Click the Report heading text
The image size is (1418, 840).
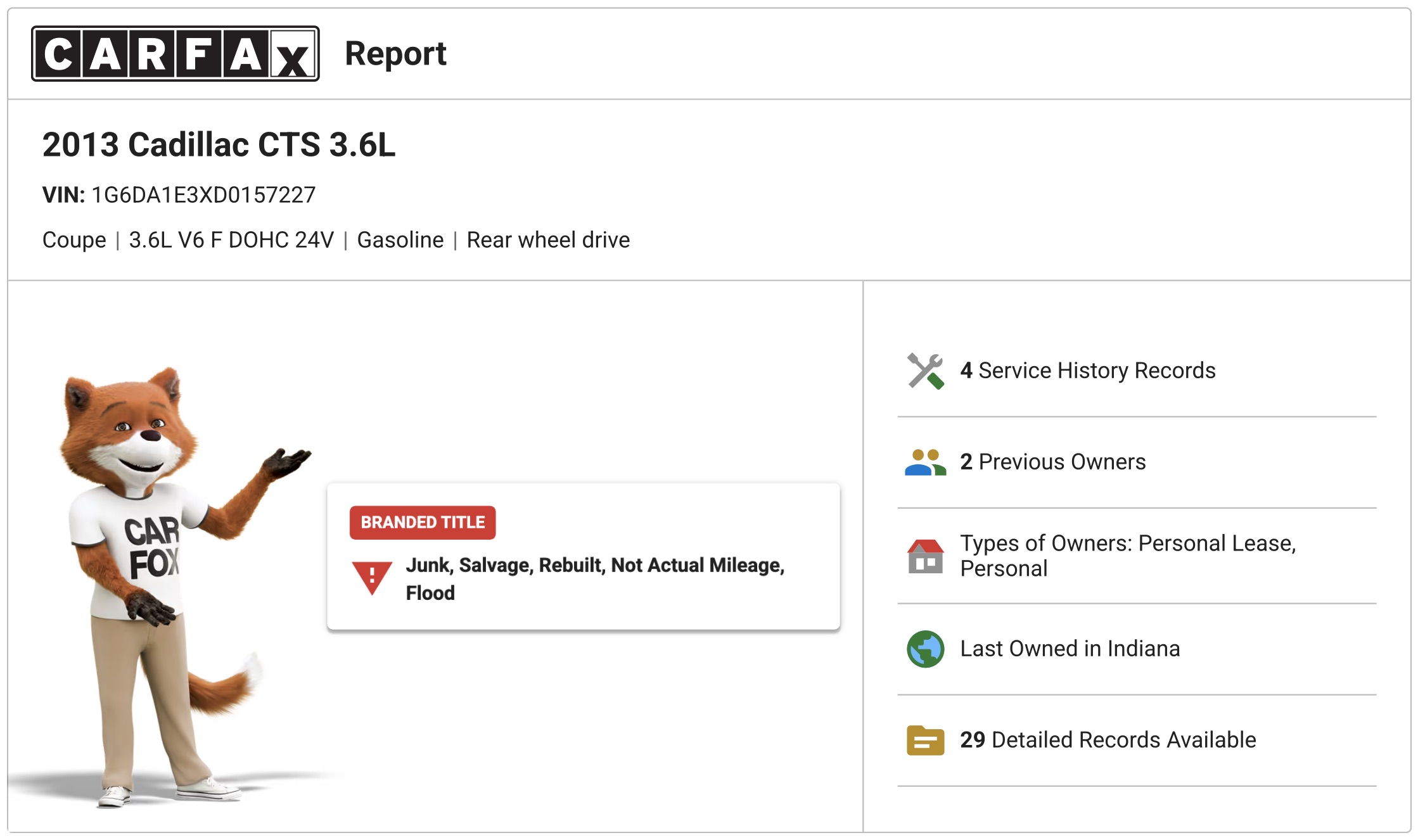[396, 54]
